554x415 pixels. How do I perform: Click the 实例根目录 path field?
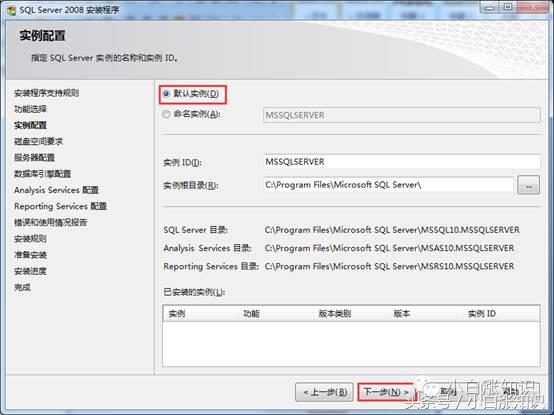(388, 185)
